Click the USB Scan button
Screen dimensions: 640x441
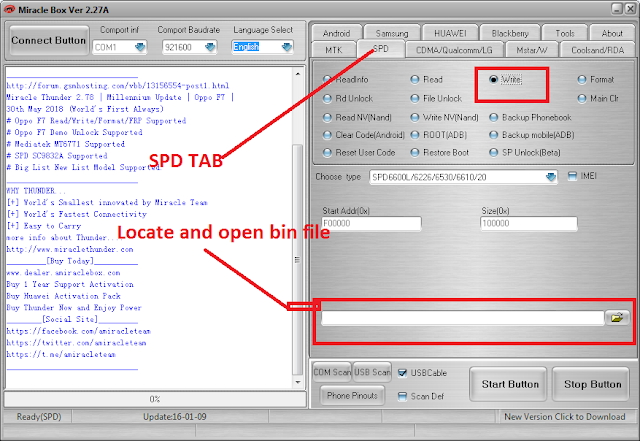coord(372,372)
